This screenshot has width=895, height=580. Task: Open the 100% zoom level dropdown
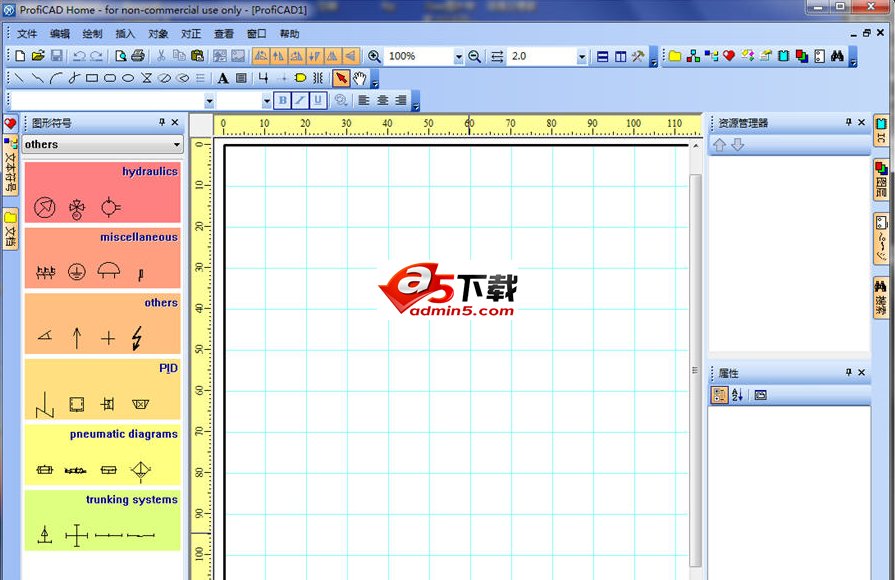click(458, 57)
